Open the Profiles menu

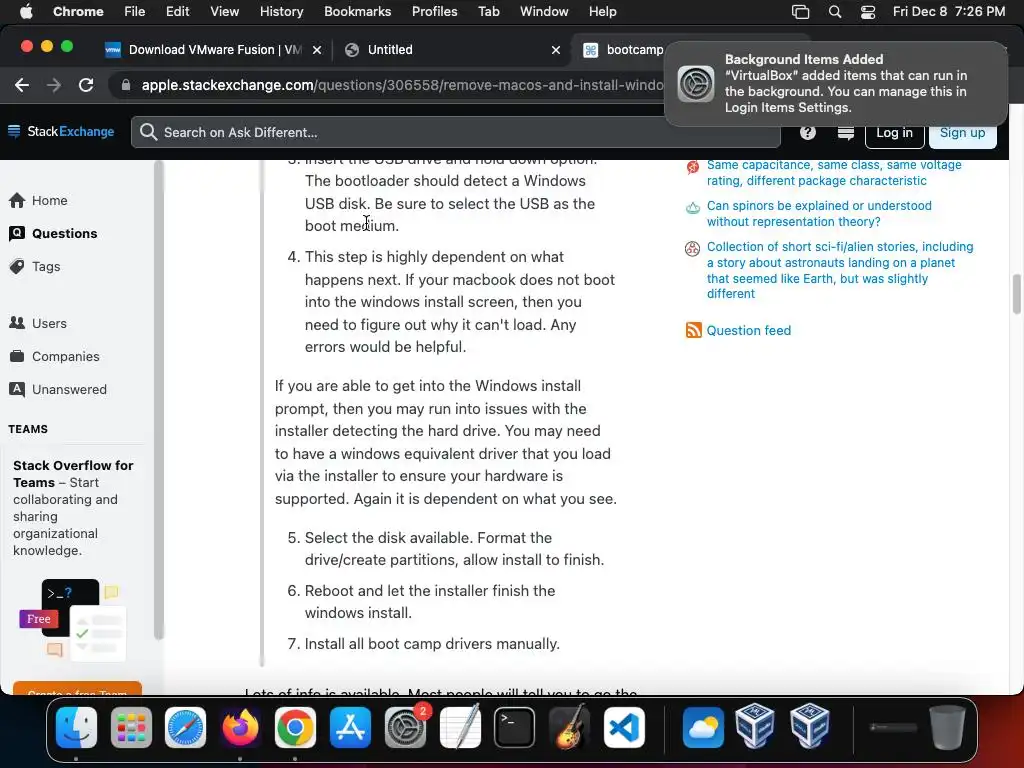[x=434, y=11]
